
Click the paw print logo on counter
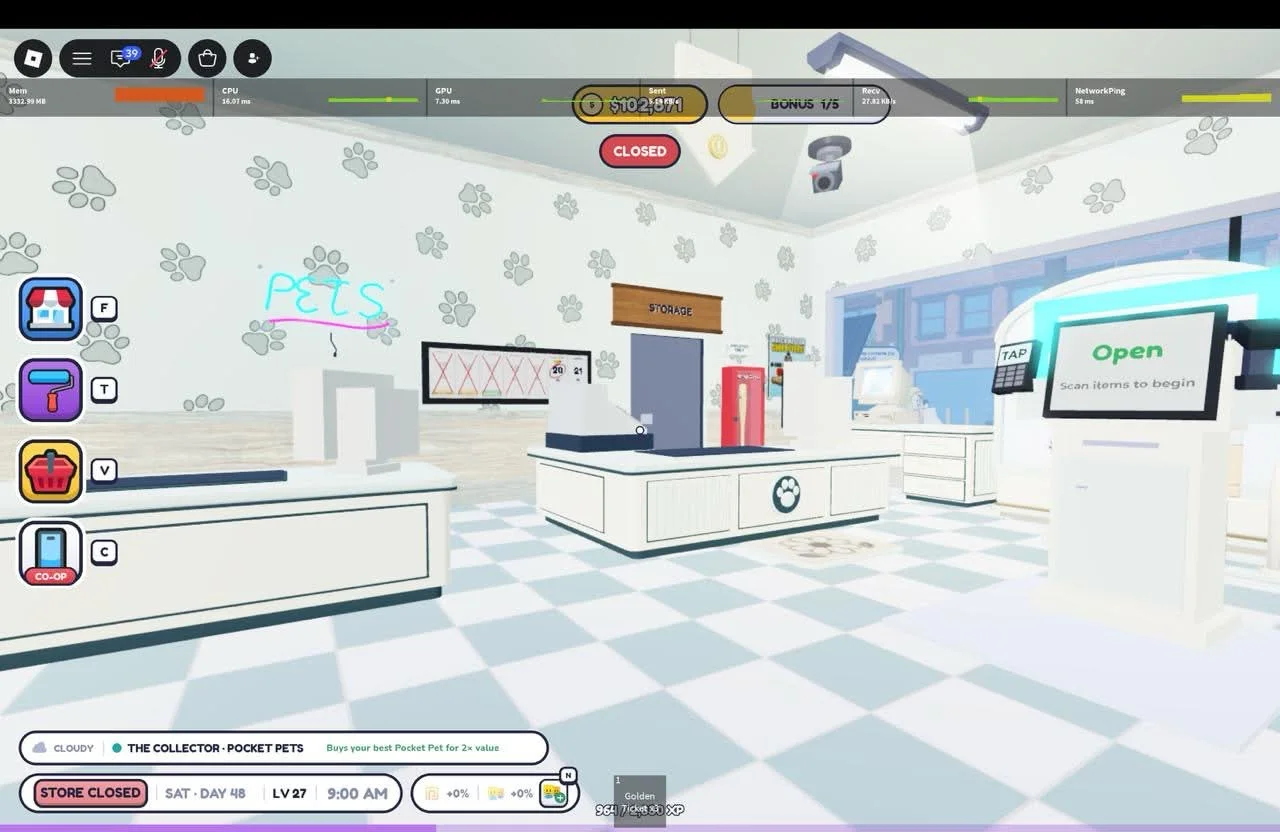pyautogui.click(x=787, y=492)
